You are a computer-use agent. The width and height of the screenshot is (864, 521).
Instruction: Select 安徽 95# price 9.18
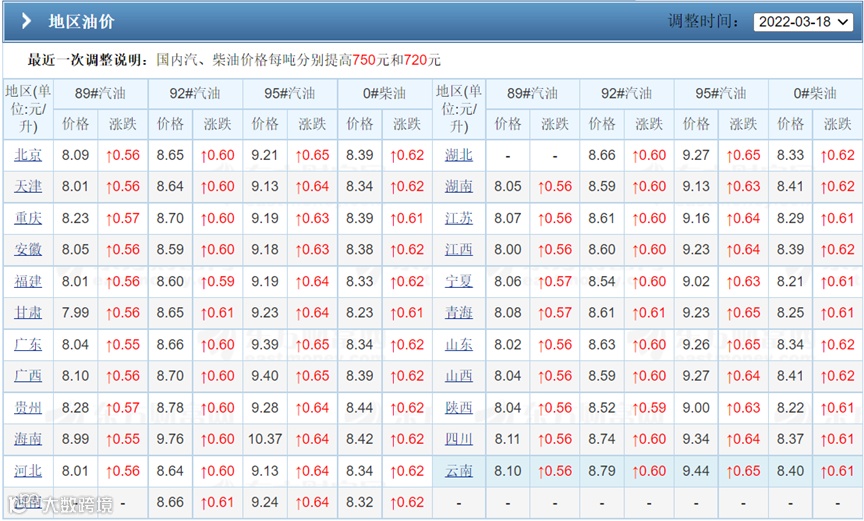265,249
